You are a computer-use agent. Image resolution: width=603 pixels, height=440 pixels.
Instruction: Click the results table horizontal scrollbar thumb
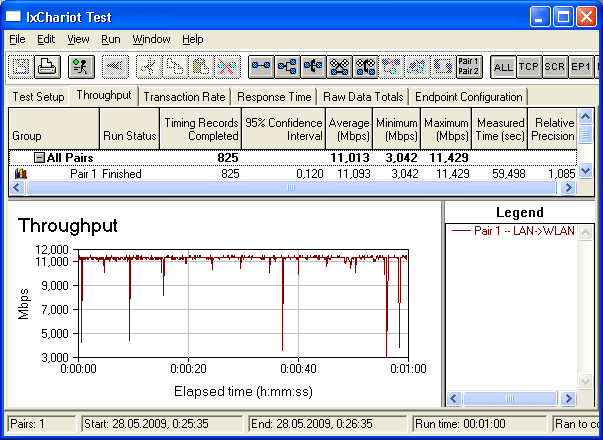pos(291,188)
